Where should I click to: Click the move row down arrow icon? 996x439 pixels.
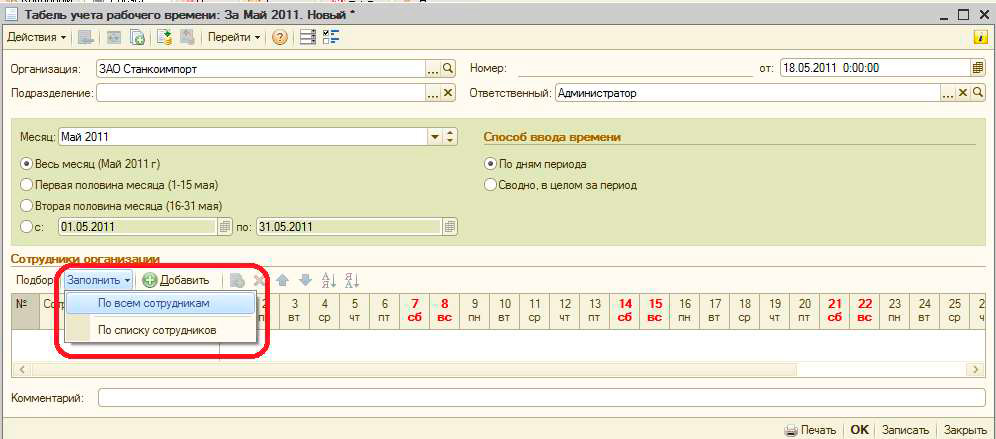pos(306,280)
